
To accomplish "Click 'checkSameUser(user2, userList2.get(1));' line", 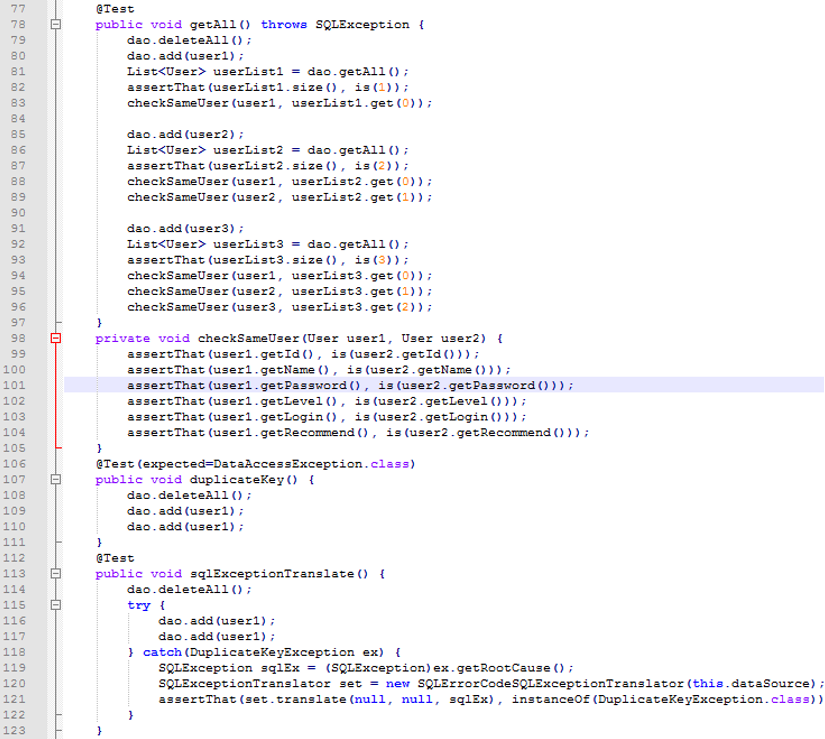I will pyautogui.click(x=279, y=197).
